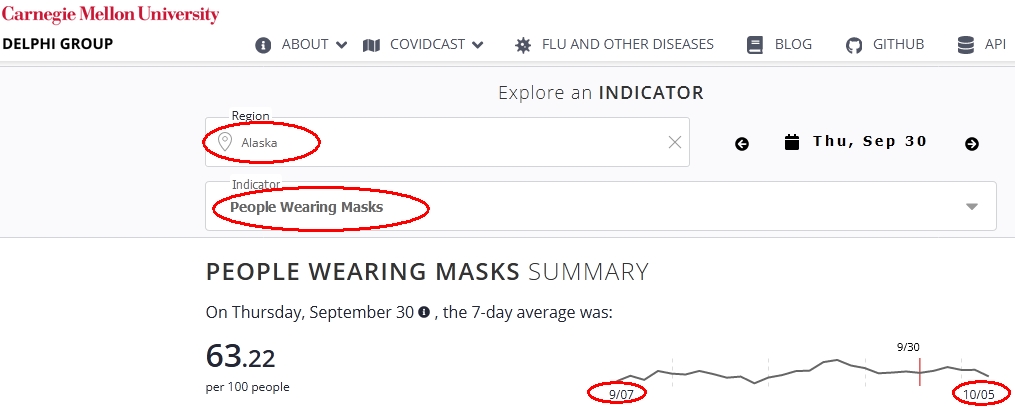Clear the Alaska region with X
This screenshot has width=1015, height=409.
click(675, 142)
